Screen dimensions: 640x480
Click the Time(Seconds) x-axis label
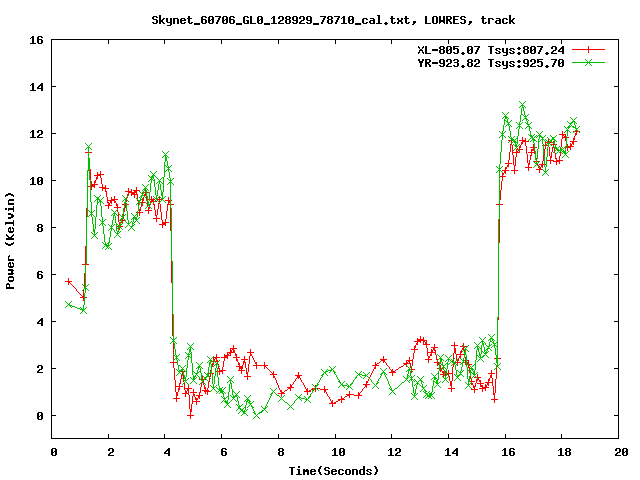tap(333, 471)
